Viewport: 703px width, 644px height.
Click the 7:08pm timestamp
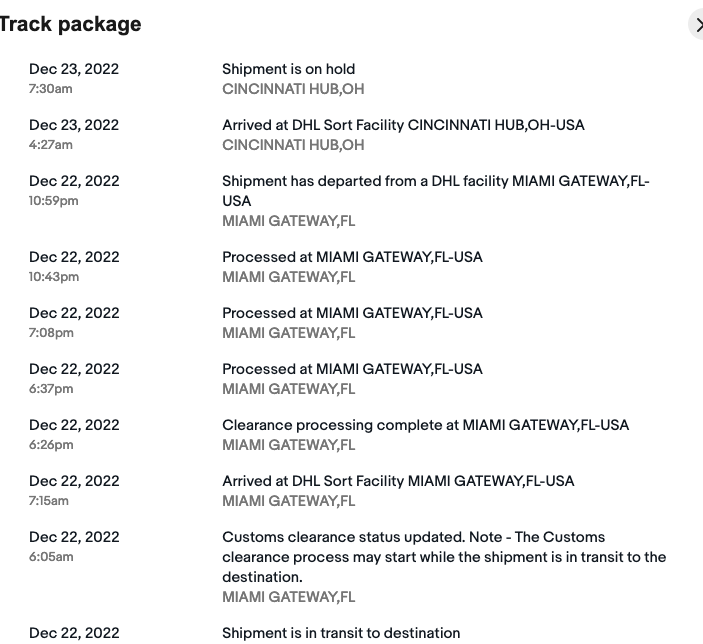[51, 333]
